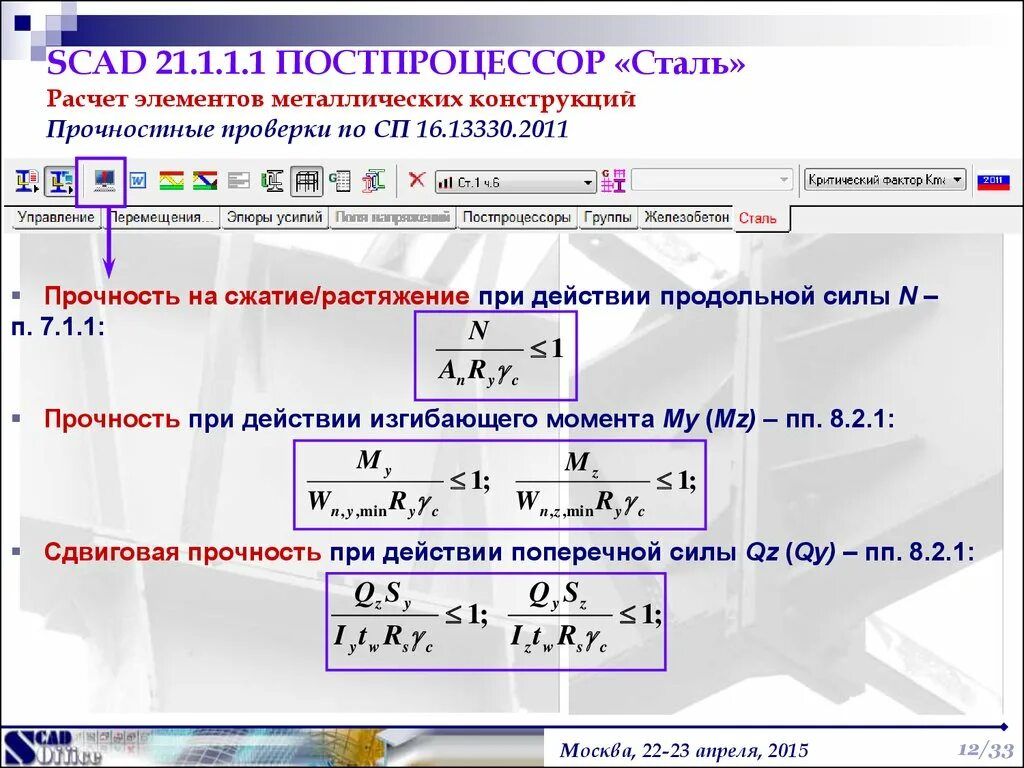Click the pressed structural group assignment icon
This screenshot has height=768, width=1024.
coord(61,181)
